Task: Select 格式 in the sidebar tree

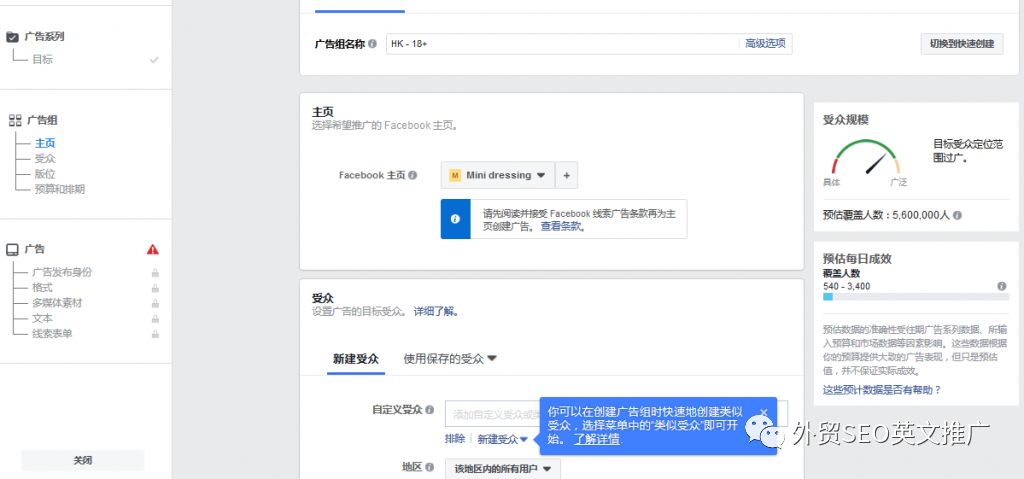Action: [42, 288]
